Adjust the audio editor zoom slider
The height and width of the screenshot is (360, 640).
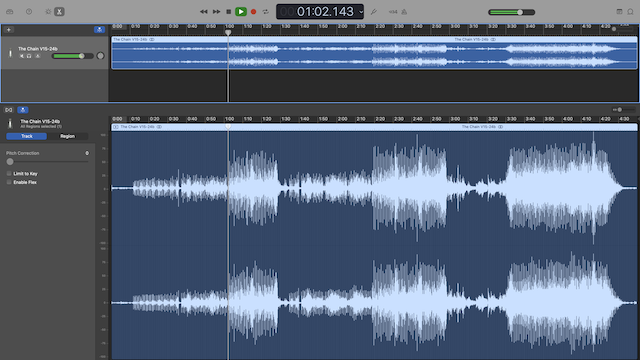pos(623,109)
